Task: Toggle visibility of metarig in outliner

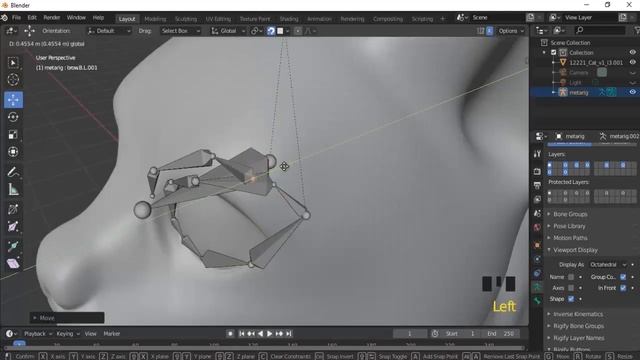Action: coord(632,92)
